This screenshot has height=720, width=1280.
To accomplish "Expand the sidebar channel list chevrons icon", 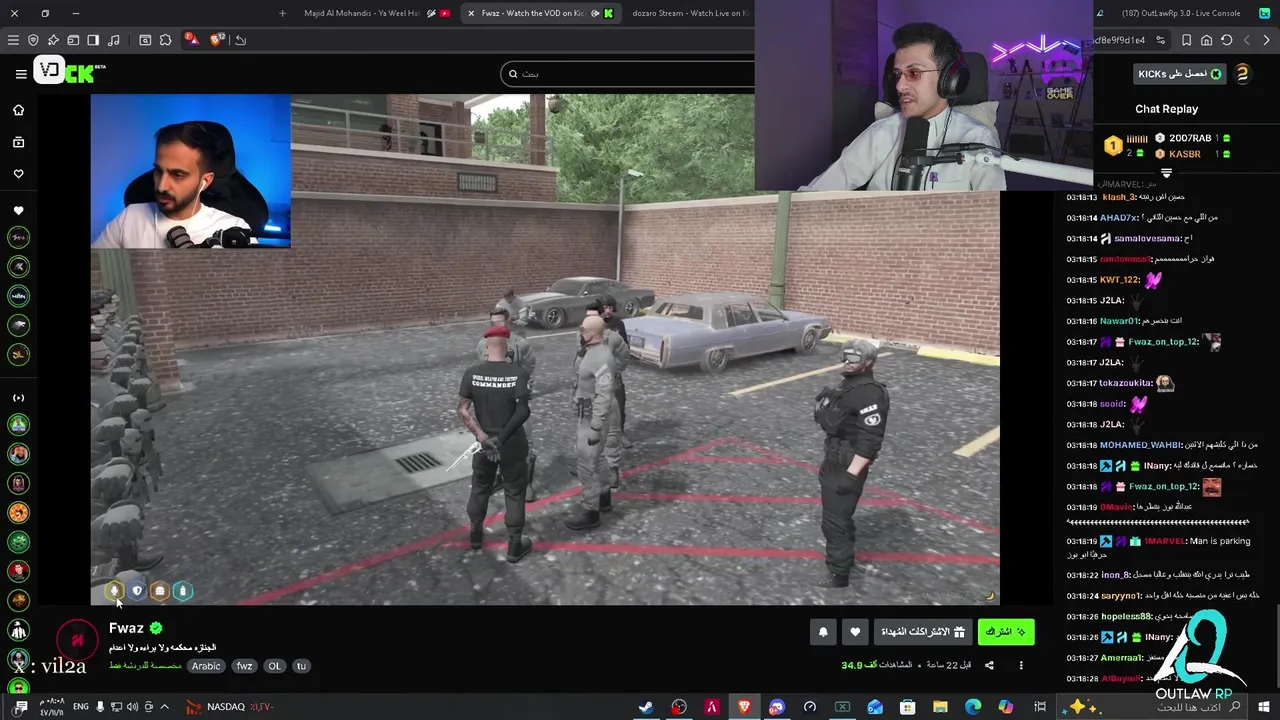I will point(18,398).
